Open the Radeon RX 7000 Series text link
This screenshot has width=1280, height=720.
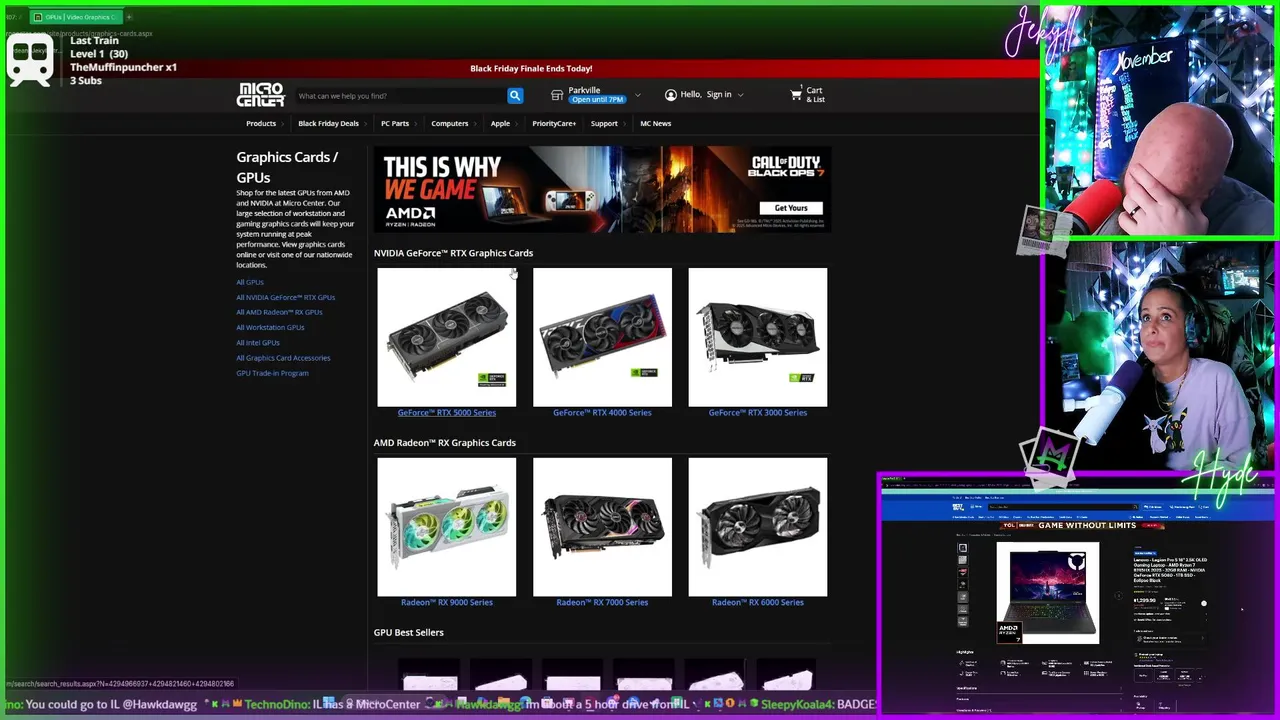pos(602,602)
